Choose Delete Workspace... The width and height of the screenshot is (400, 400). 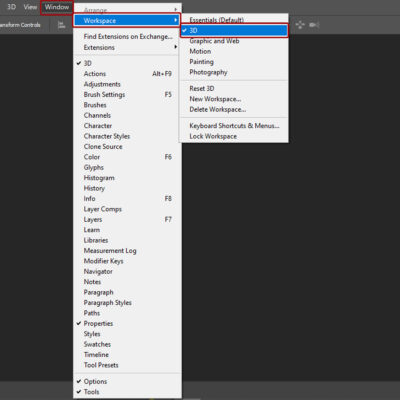click(x=234, y=109)
